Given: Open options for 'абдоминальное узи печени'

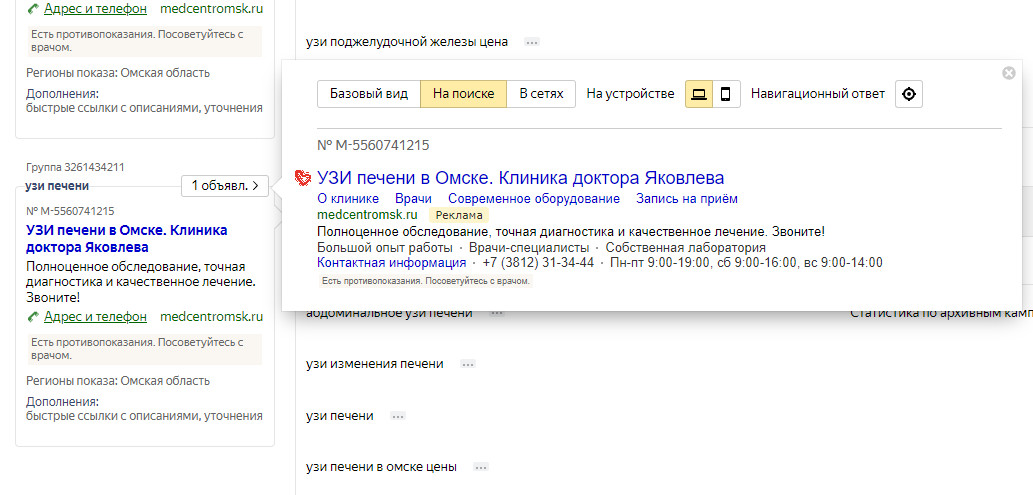Looking at the screenshot, I should (497, 313).
